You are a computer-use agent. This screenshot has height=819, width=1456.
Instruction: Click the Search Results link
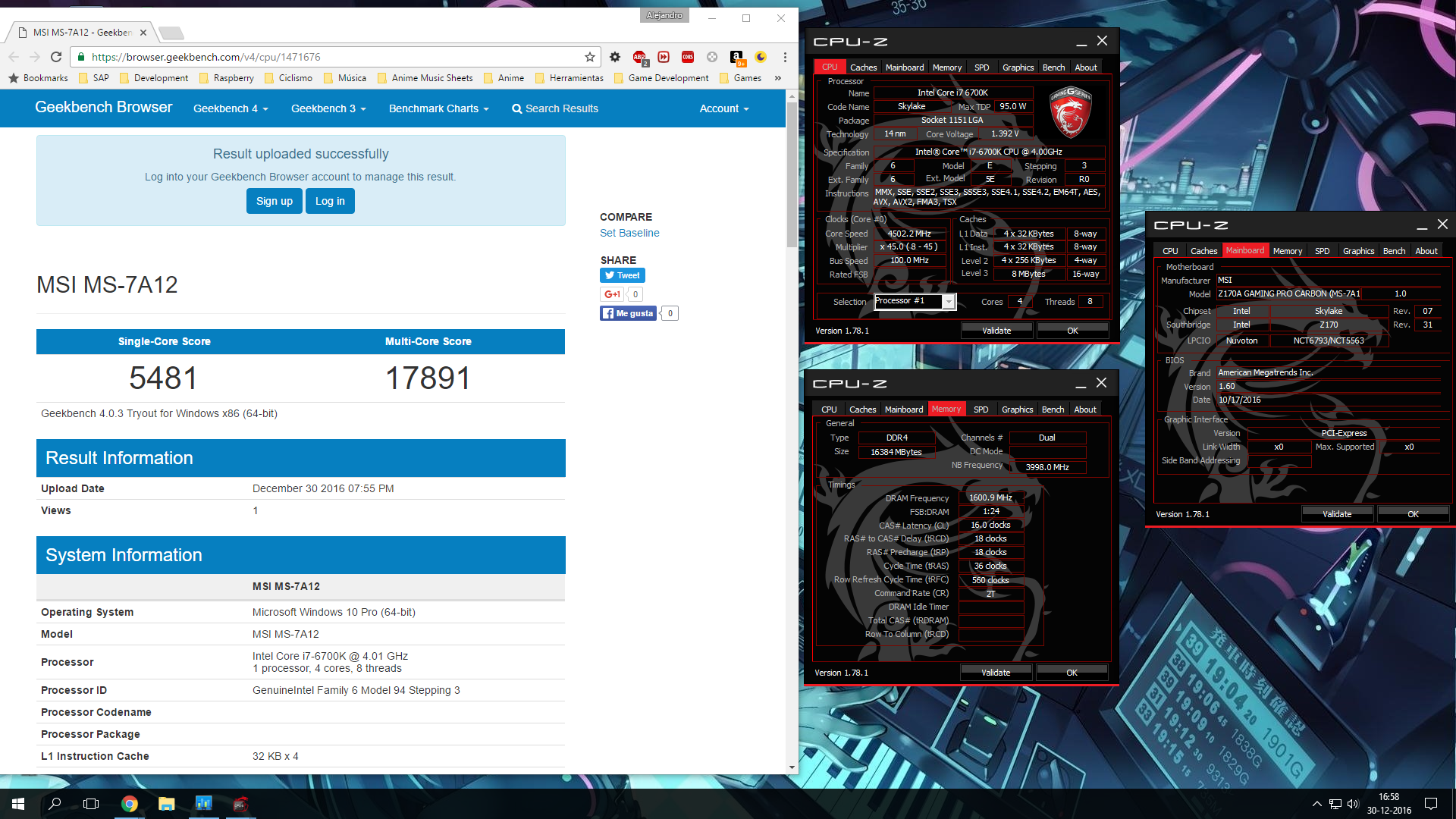pos(555,108)
